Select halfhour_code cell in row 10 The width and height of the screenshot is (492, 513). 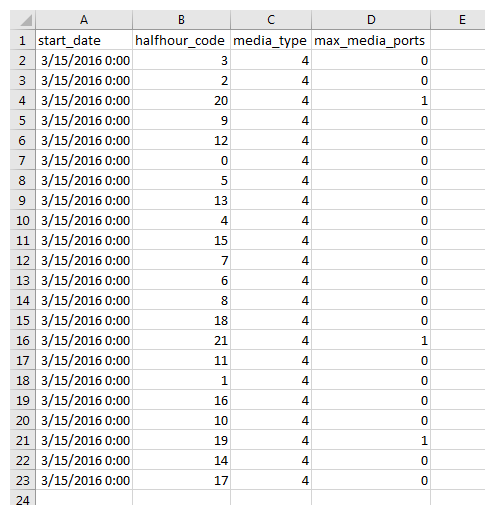(x=181, y=220)
